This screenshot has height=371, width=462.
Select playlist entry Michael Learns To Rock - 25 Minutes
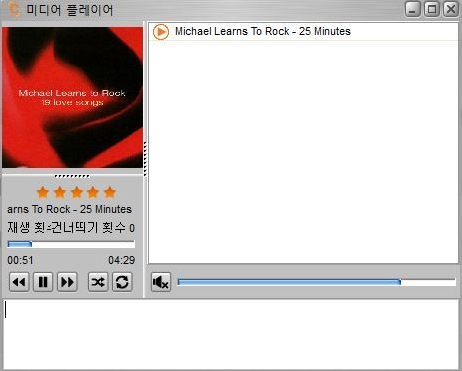(303, 32)
